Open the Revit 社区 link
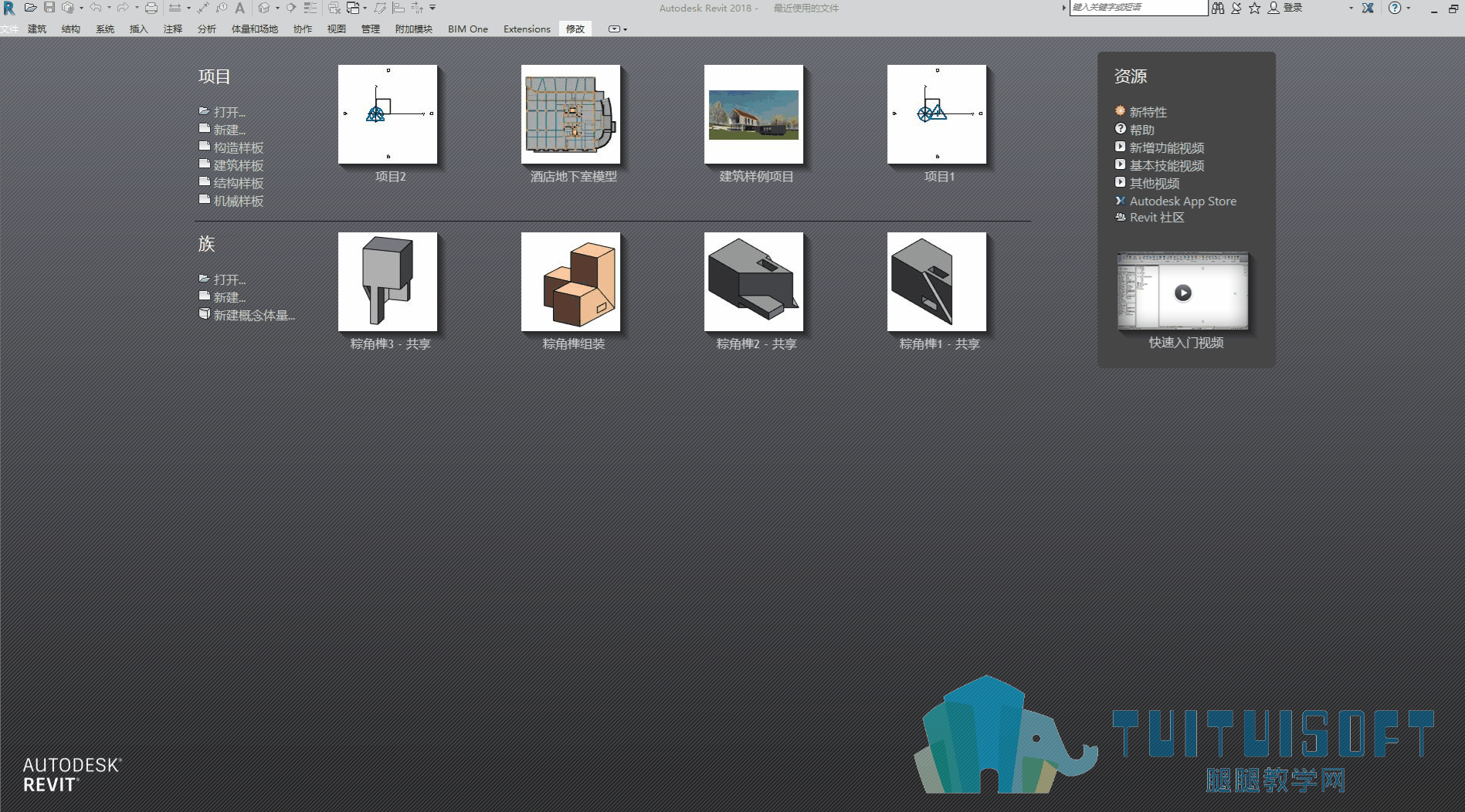The image size is (1465, 812). (x=1157, y=218)
